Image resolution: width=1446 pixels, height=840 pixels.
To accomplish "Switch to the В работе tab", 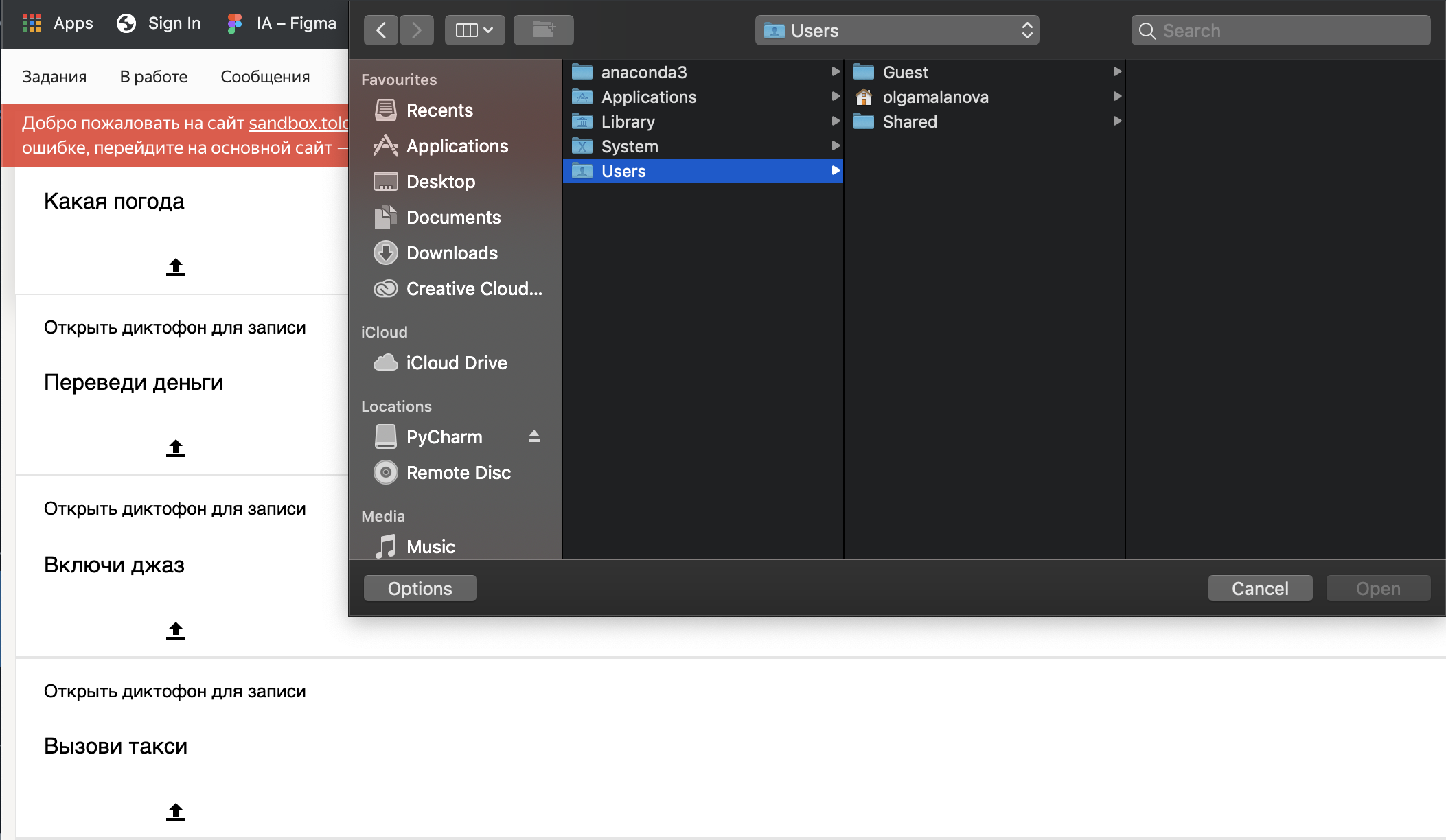I will 153,77.
